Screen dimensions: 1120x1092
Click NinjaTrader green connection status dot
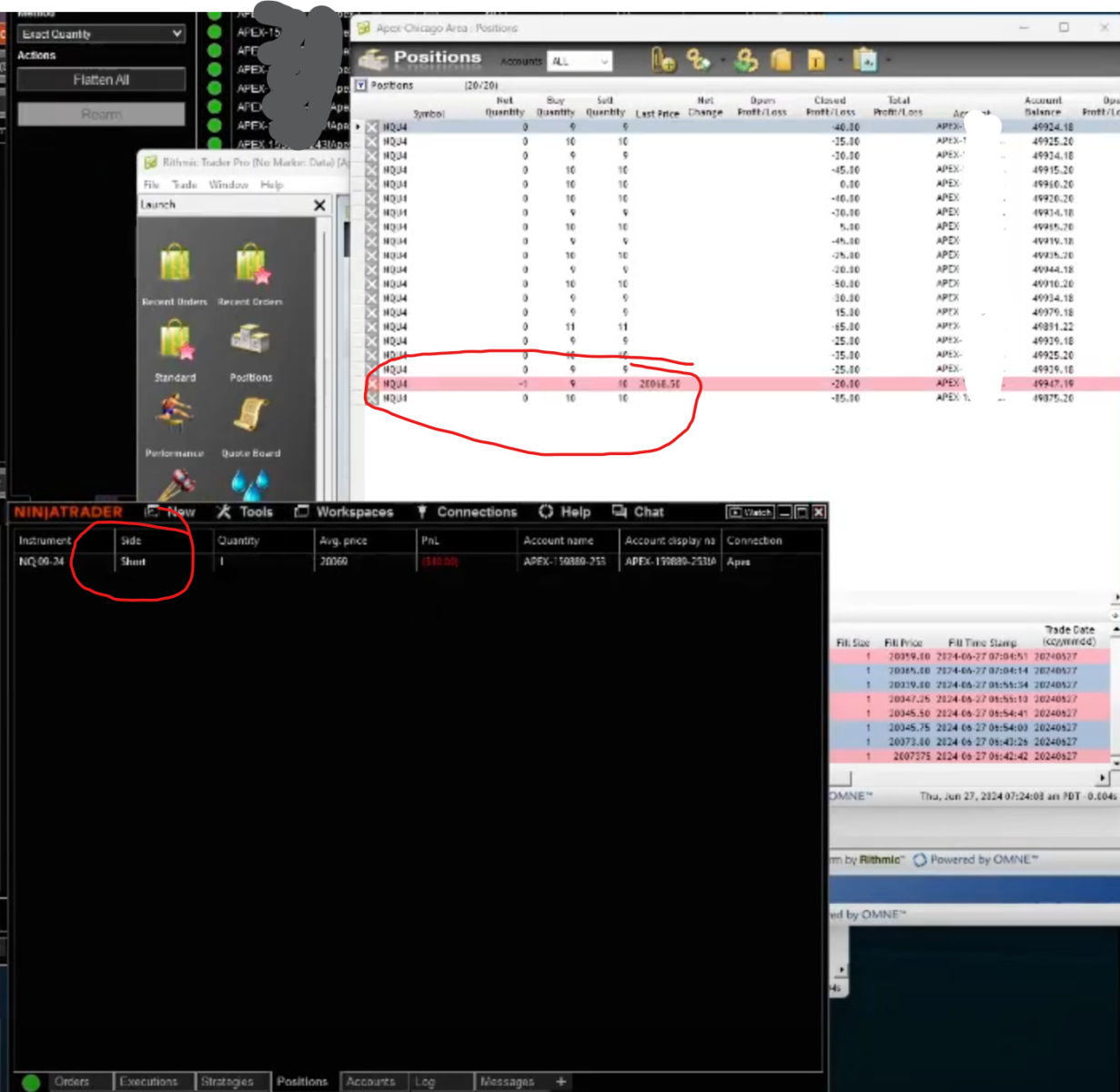pyautogui.click(x=31, y=1083)
